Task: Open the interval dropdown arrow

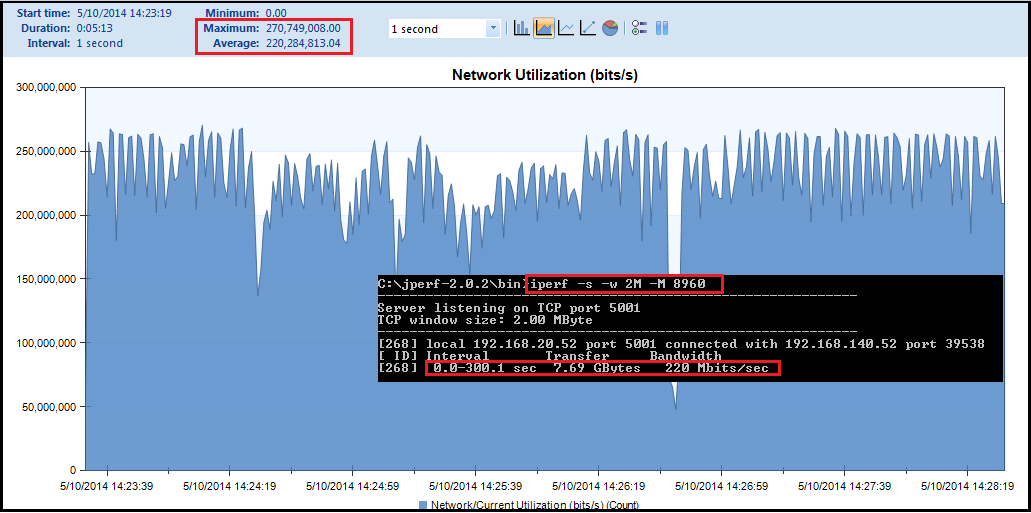Action: click(x=492, y=29)
